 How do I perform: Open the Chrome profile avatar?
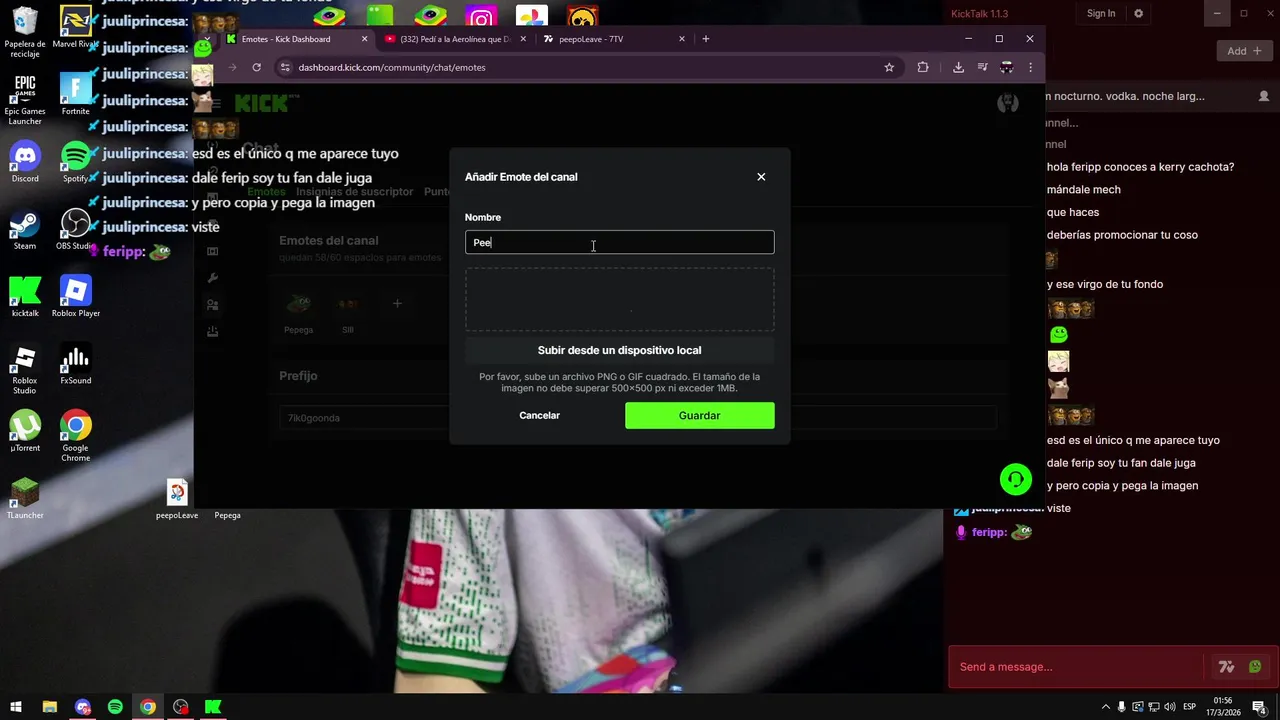coord(1006,67)
